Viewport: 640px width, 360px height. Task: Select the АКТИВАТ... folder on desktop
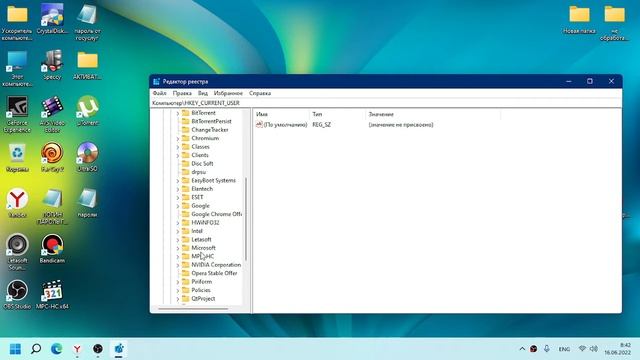[x=87, y=65]
